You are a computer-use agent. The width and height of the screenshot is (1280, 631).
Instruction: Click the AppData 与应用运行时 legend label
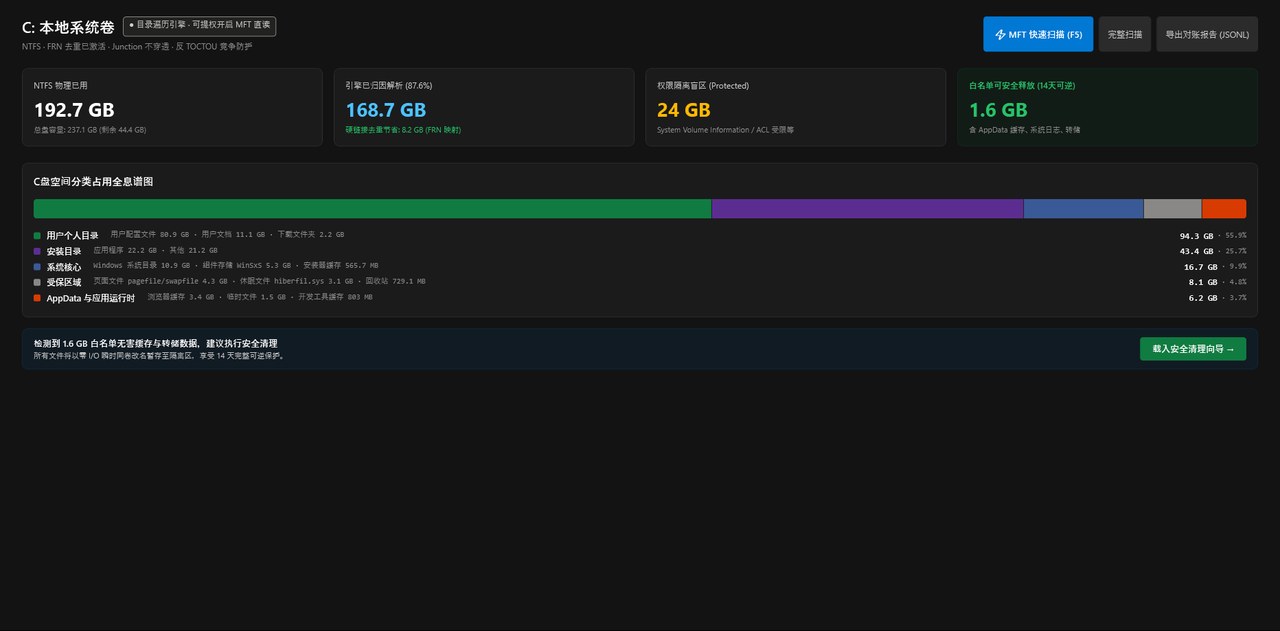tap(91, 298)
